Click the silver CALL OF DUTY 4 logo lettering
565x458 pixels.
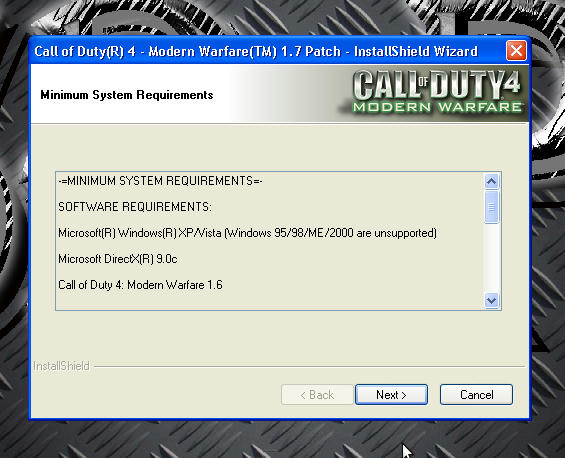(x=437, y=85)
